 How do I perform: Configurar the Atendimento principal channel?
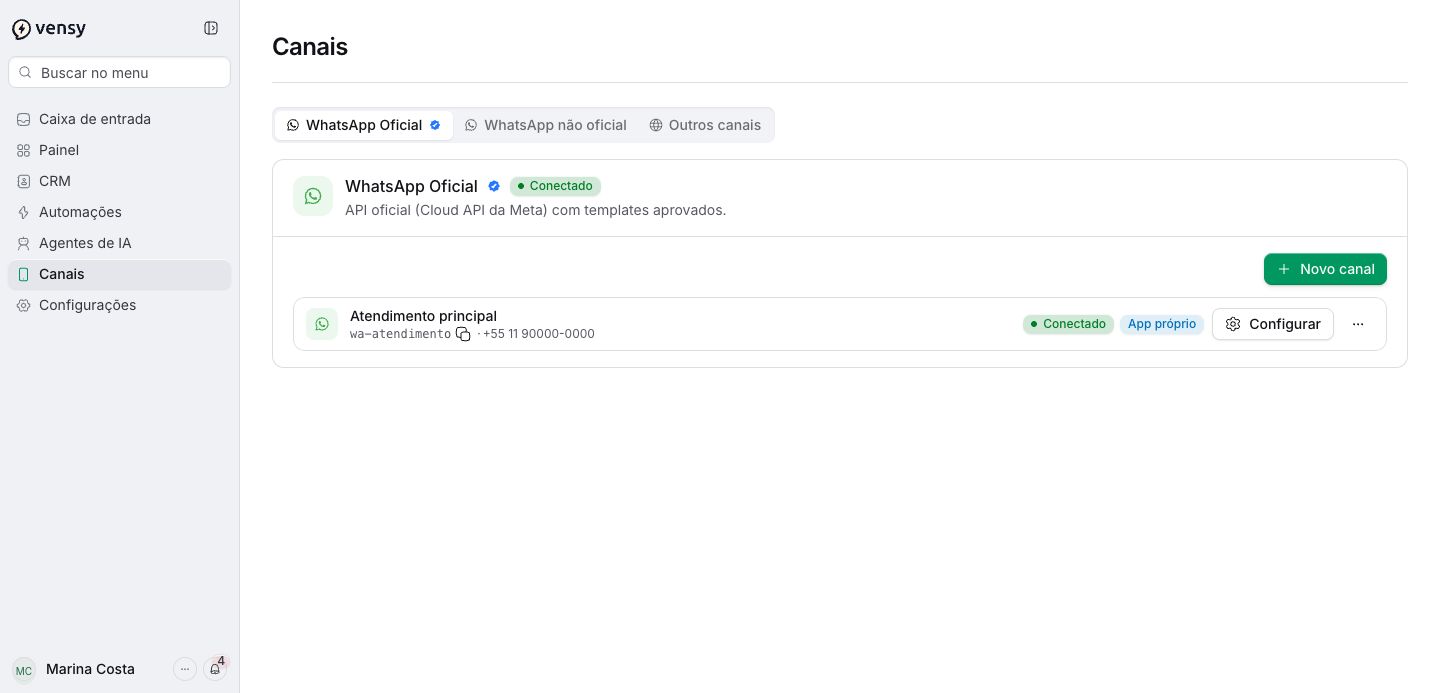pos(1273,324)
